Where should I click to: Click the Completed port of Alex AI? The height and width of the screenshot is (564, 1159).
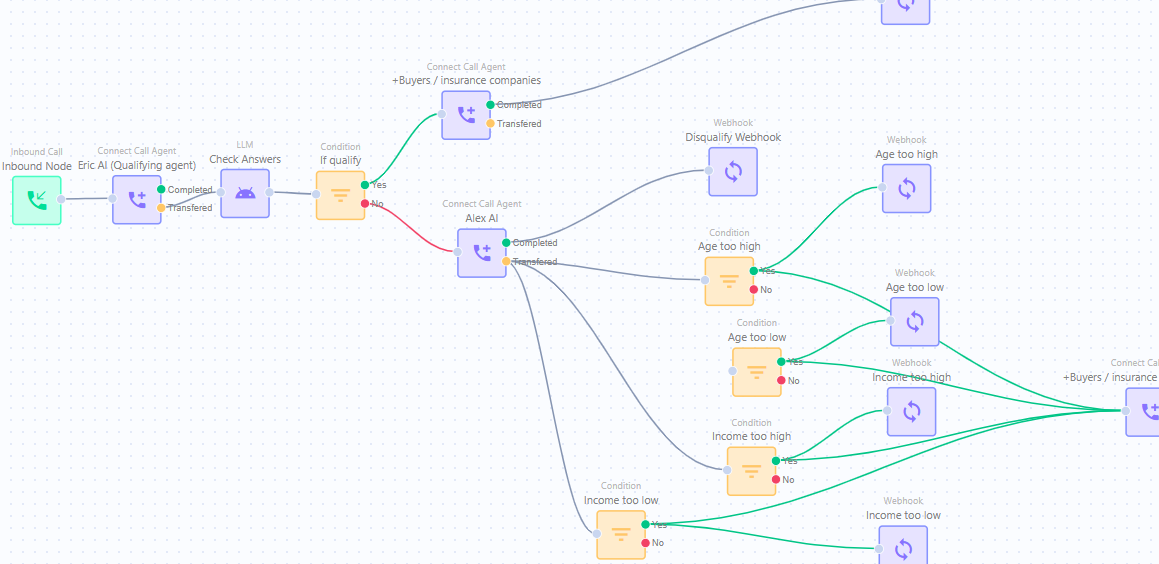click(x=506, y=242)
